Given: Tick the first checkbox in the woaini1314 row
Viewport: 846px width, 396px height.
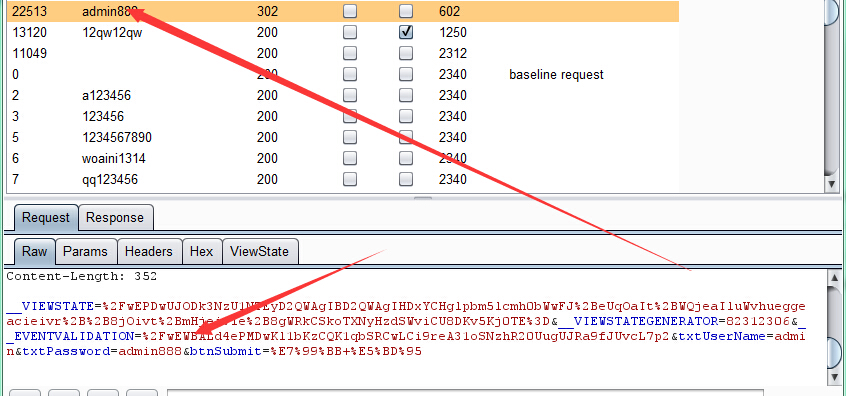Looking at the screenshot, I should click(350, 158).
